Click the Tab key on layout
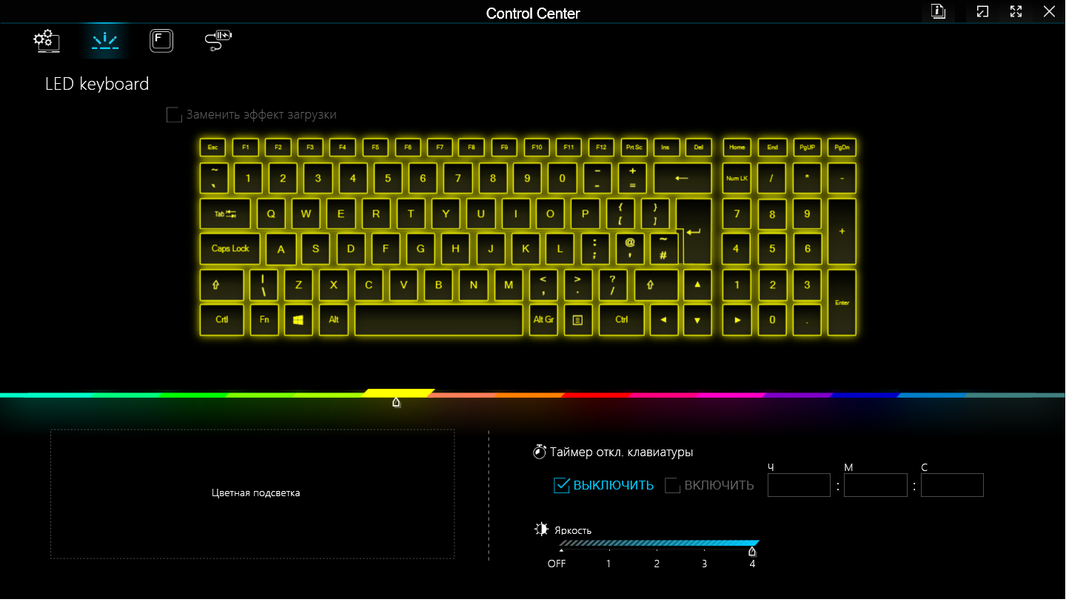The image size is (1066, 600). point(225,214)
